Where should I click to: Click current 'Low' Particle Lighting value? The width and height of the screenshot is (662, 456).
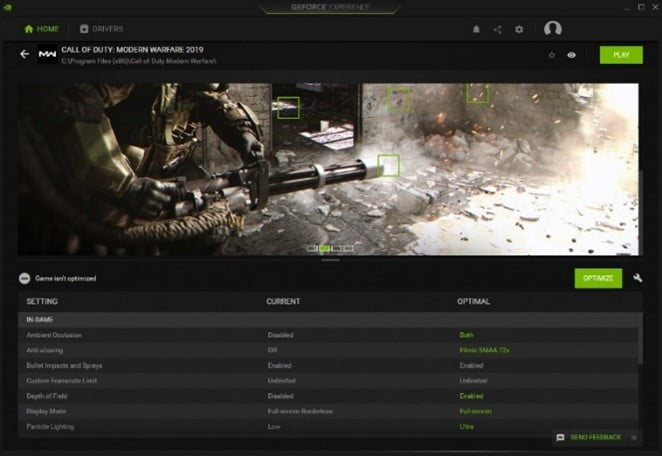coord(274,426)
